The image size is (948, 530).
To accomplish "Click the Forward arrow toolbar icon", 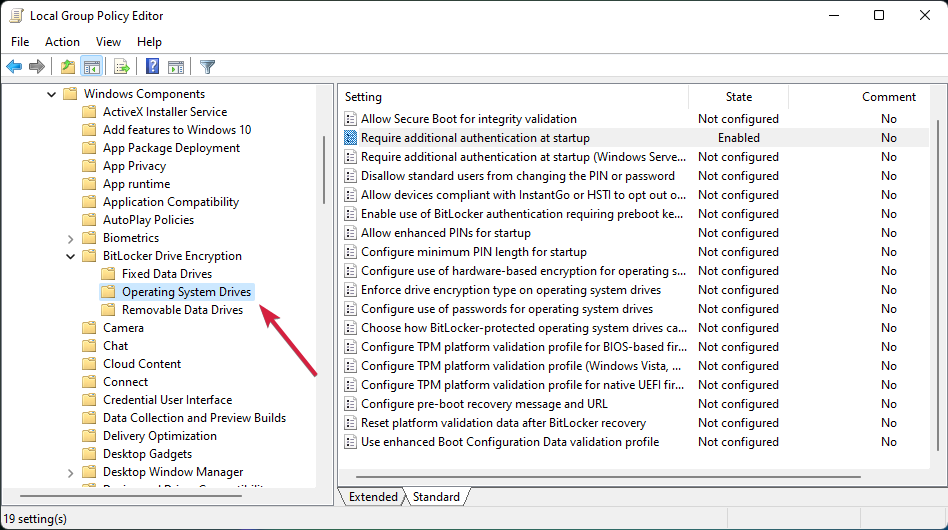I will click(x=37, y=66).
